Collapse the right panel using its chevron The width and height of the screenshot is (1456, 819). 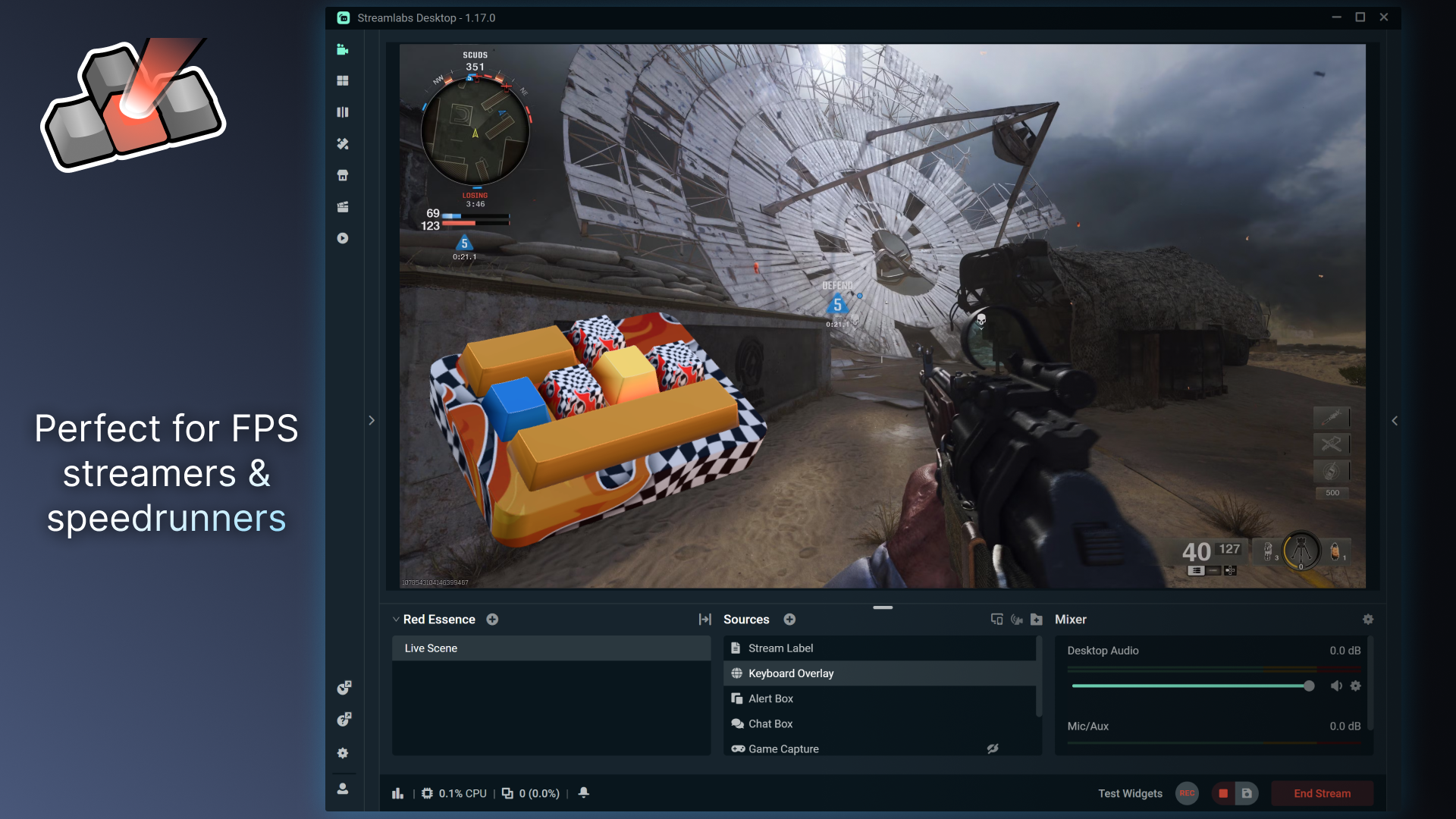(1395, 421)
